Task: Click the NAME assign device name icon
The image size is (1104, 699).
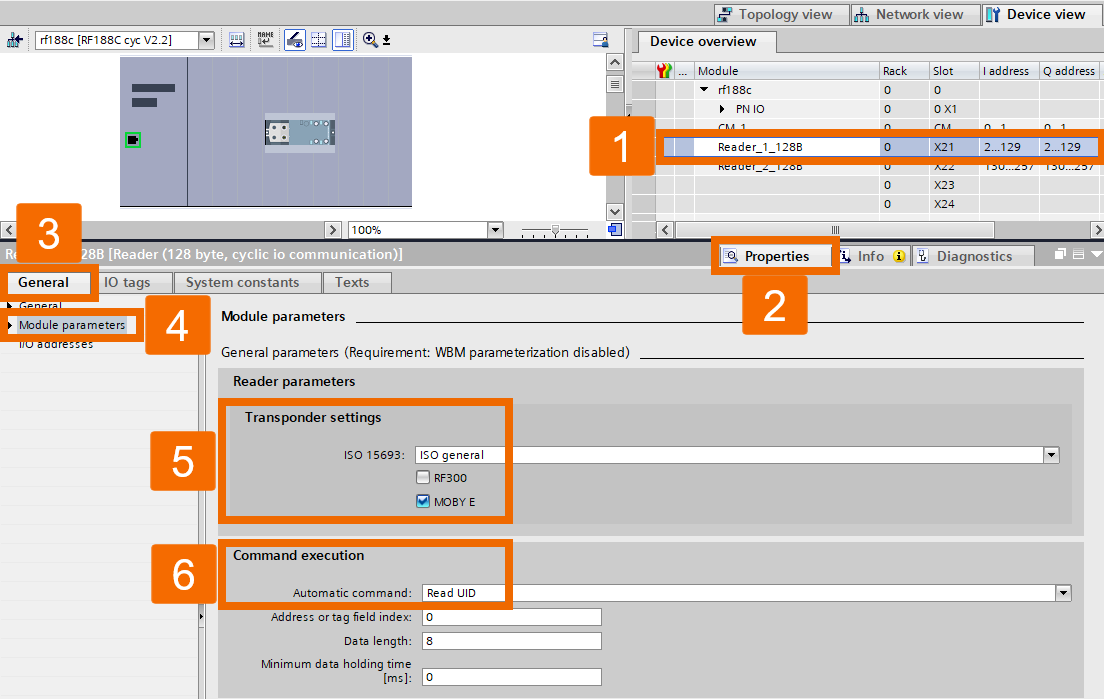Action: (x=265, y=40)
